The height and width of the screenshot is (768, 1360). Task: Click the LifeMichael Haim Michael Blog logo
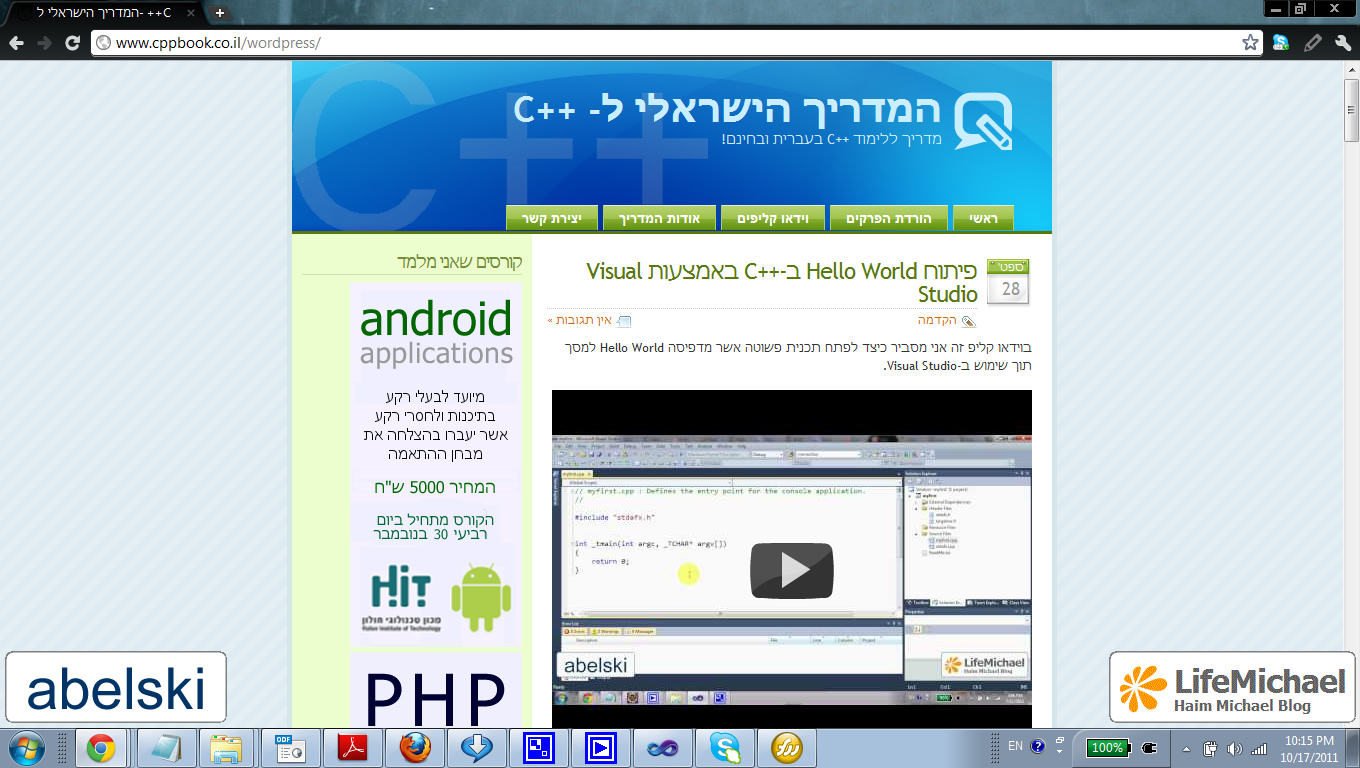click(x=1232, y=687)
